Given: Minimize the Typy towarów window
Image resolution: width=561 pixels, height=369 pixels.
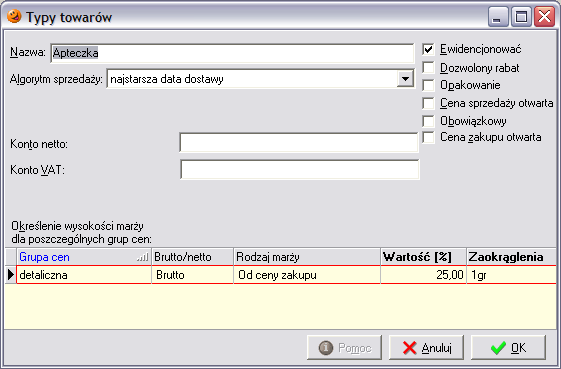Looking at the screenshot, I should (498, 17).
